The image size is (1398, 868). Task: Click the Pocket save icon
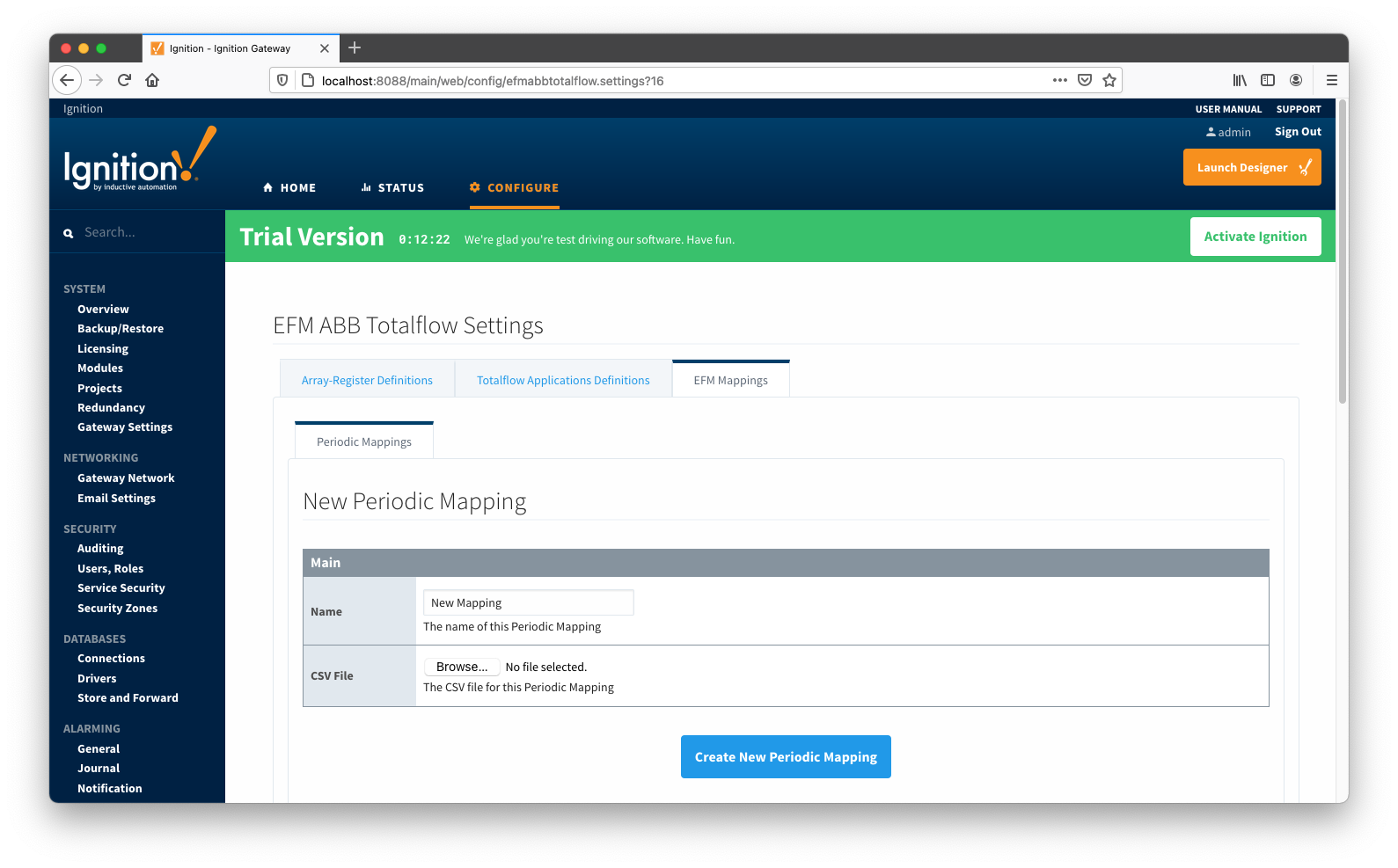1085,80
